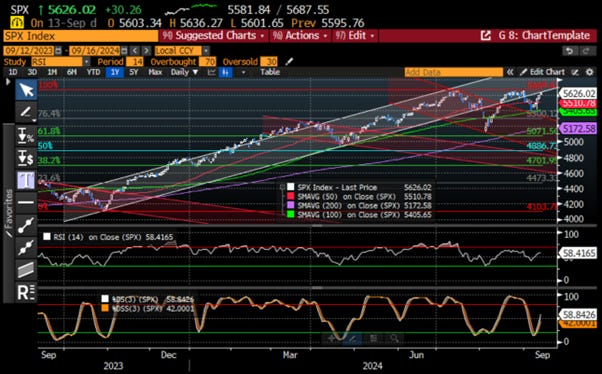Click the yellow icon beside On 13-Sep
602x374 pixels.
[x=17, y=23]
